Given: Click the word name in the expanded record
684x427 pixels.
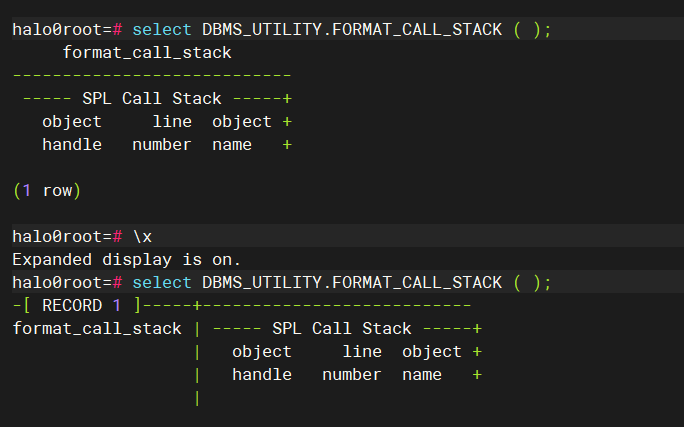Looking at the screenshot, I should click(422, 375).
